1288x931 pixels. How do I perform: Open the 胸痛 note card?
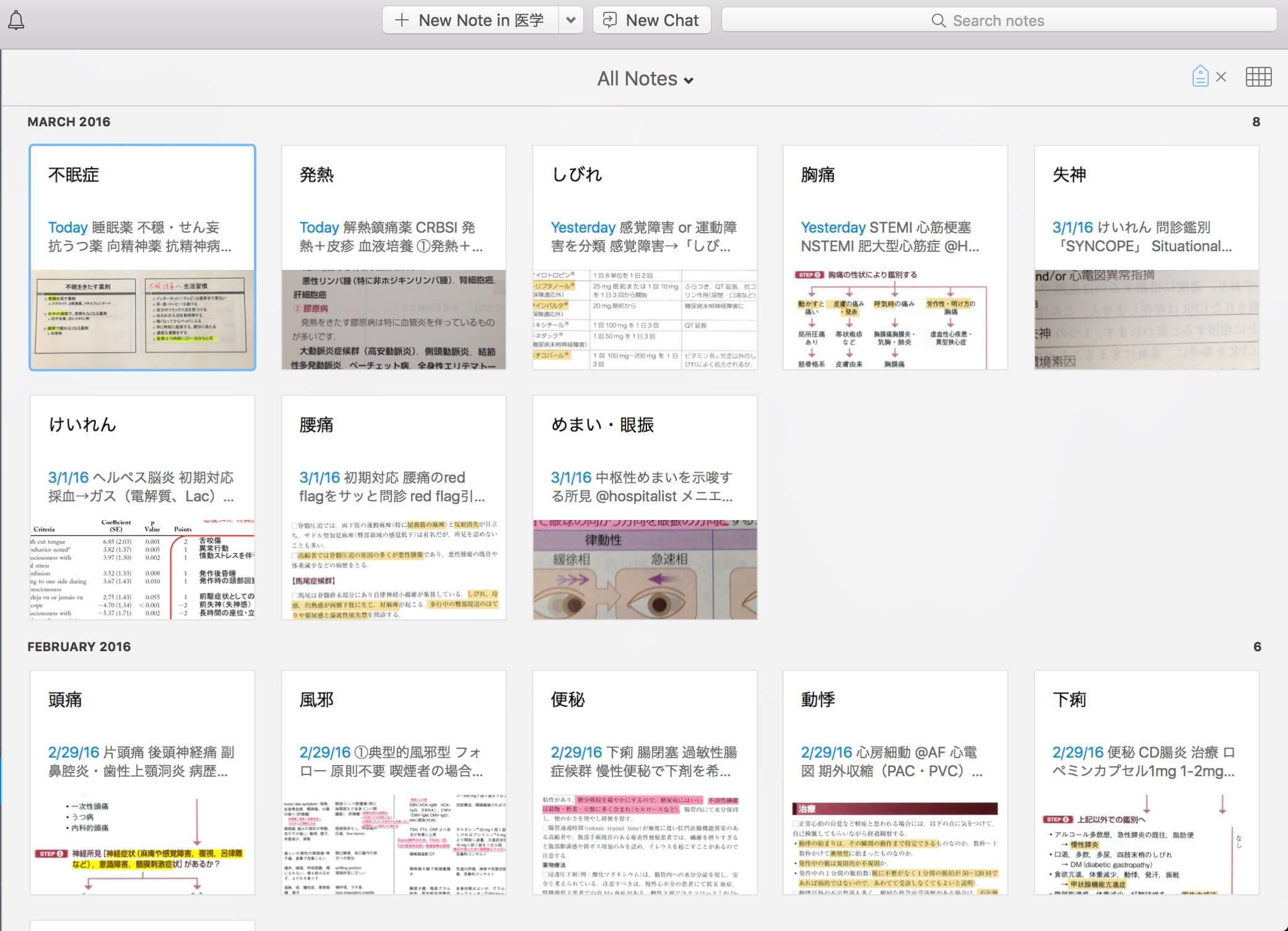895,258
